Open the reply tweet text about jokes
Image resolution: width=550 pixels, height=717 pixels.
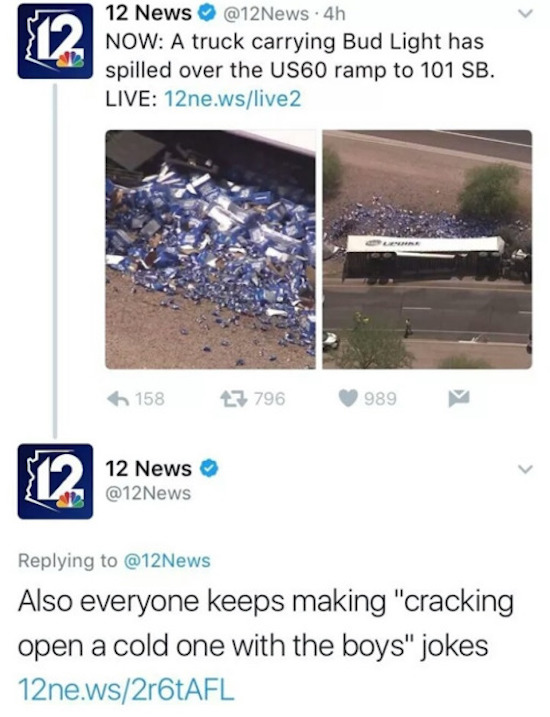click(265, 623)
